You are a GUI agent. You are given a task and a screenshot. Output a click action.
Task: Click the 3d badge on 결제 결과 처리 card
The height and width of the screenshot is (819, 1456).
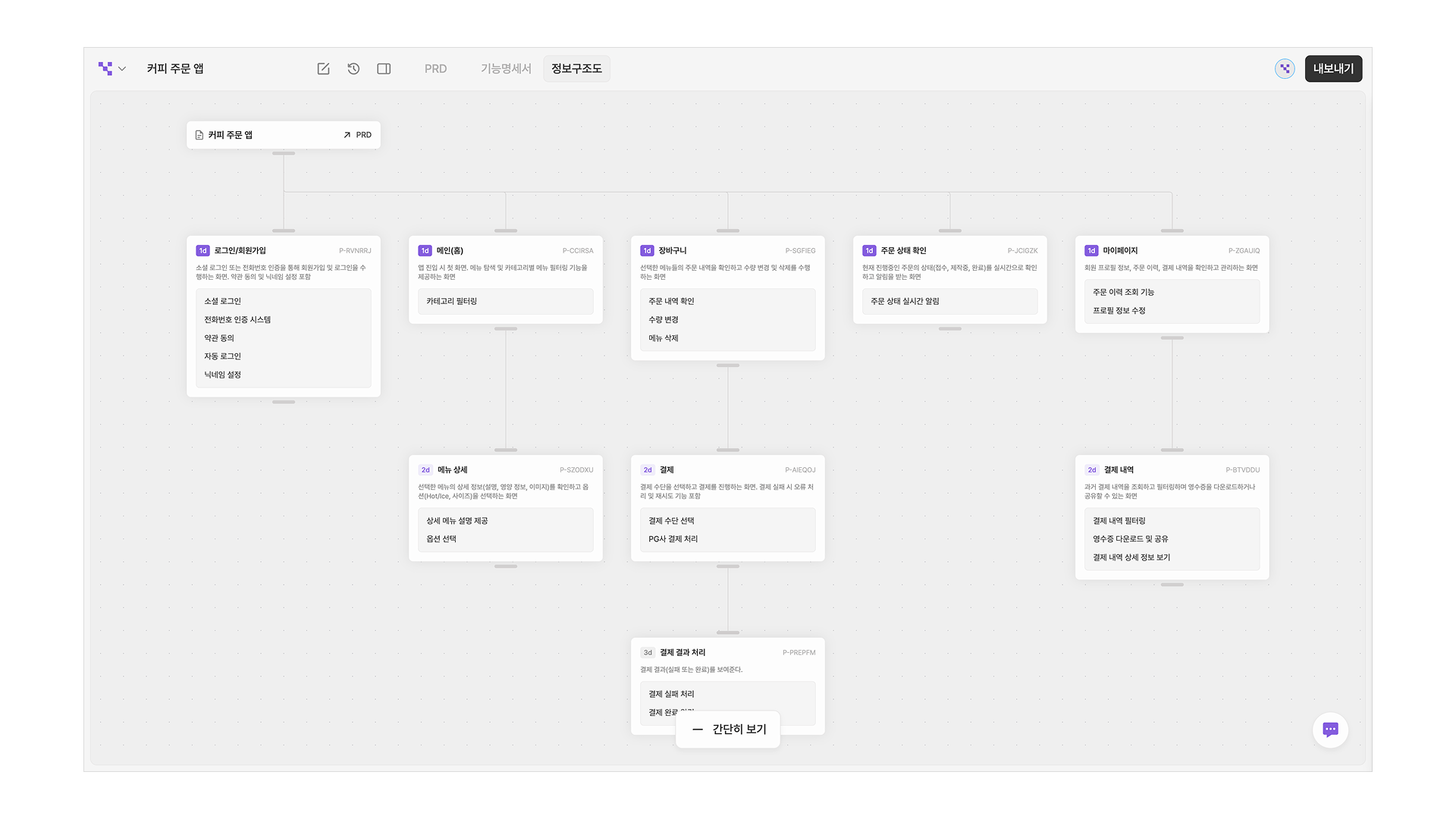pyautogui.click(x=648, y=653)
